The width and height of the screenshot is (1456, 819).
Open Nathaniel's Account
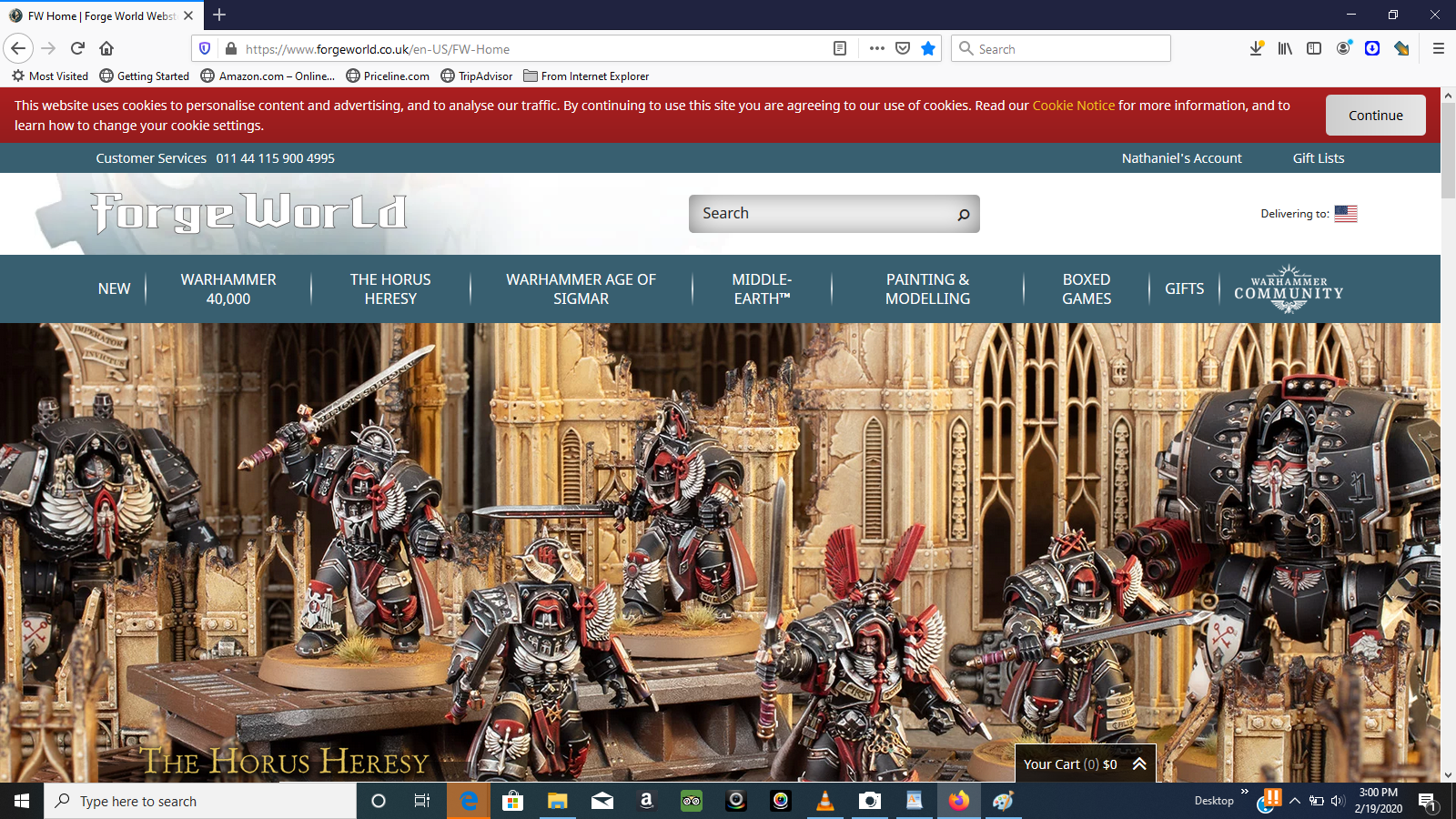(1181, 158)
